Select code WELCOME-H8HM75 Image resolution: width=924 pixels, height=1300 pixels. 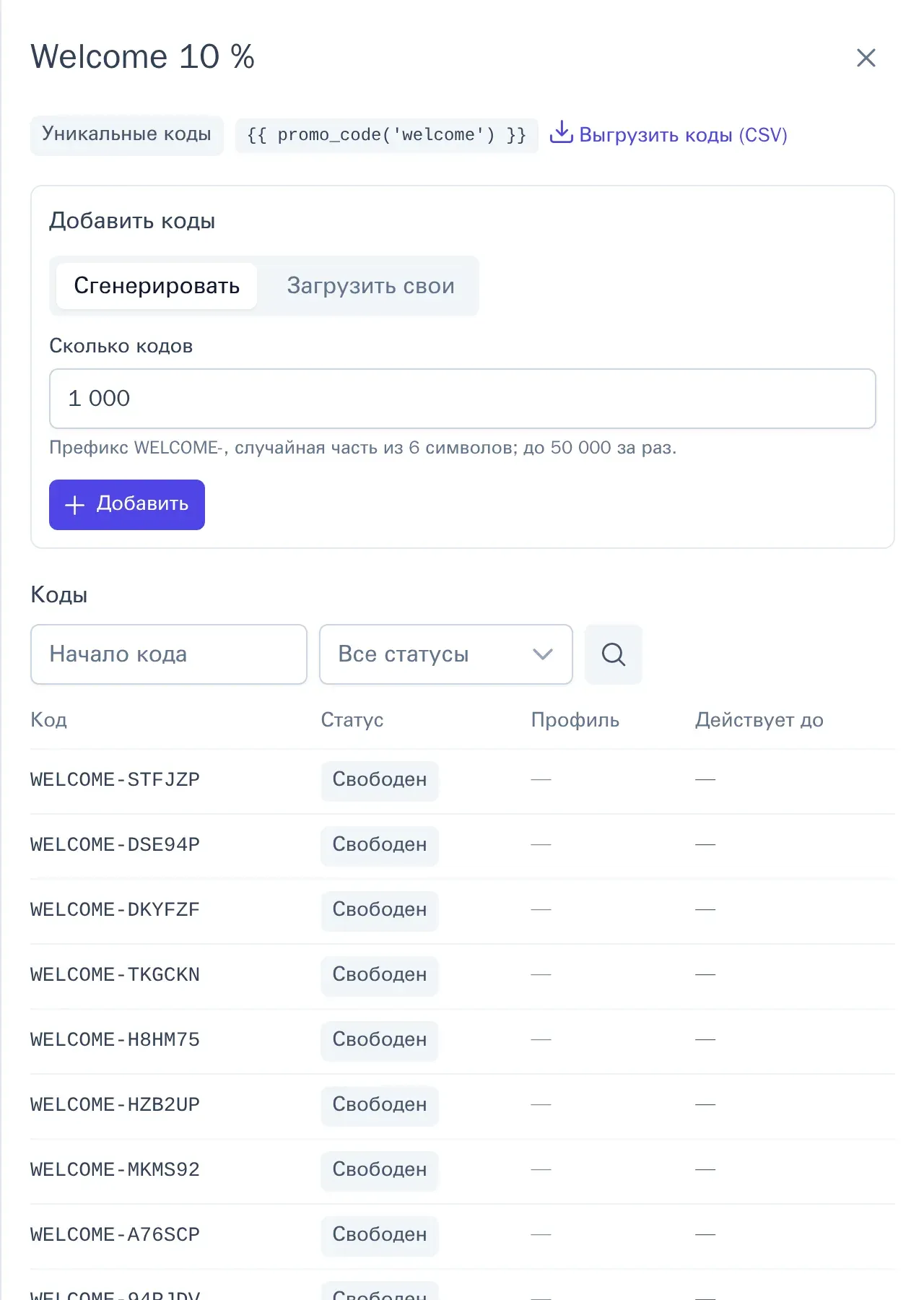coord(115,1040)
